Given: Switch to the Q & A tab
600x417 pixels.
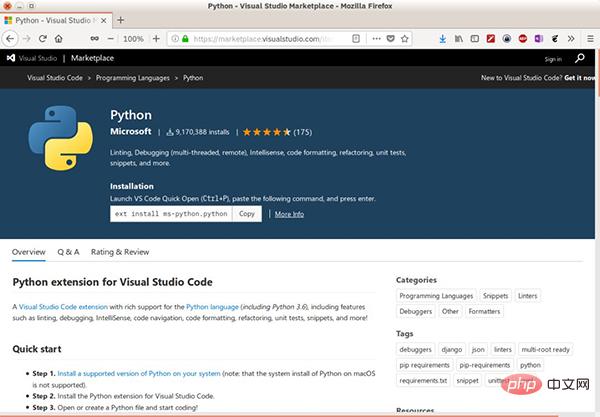Looking at the screenshot, I should point(68,252).
